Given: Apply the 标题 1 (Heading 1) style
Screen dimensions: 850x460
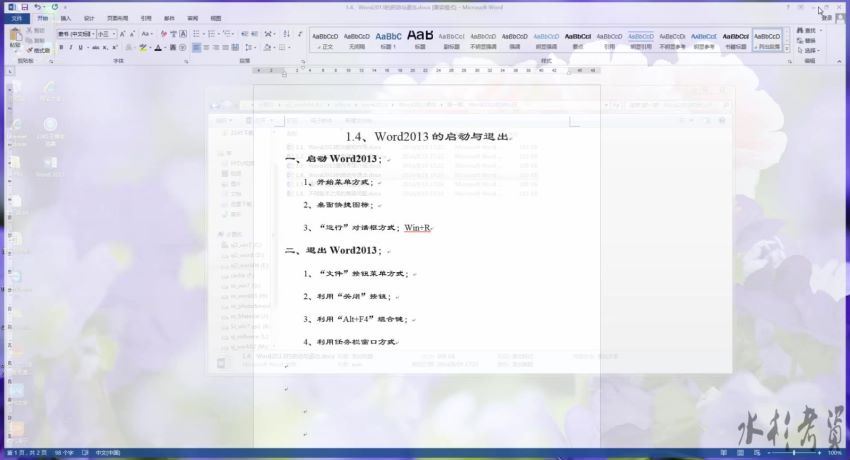Looking at the screenshot, I should [388, 41].
